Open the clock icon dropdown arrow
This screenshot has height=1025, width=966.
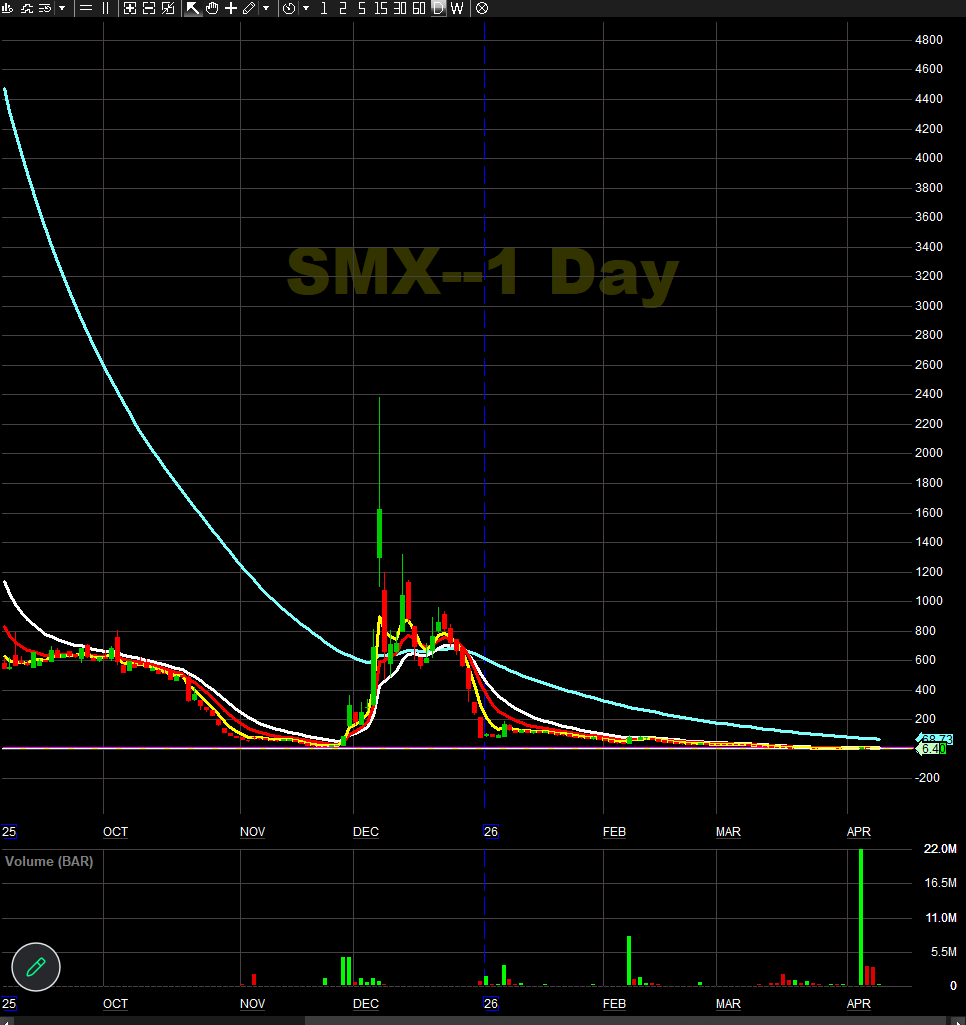pos(304,8)
